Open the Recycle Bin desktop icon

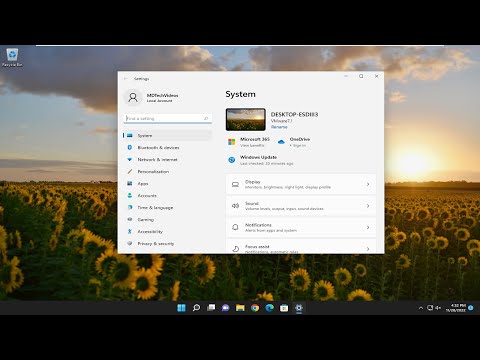tap(12, 57)
